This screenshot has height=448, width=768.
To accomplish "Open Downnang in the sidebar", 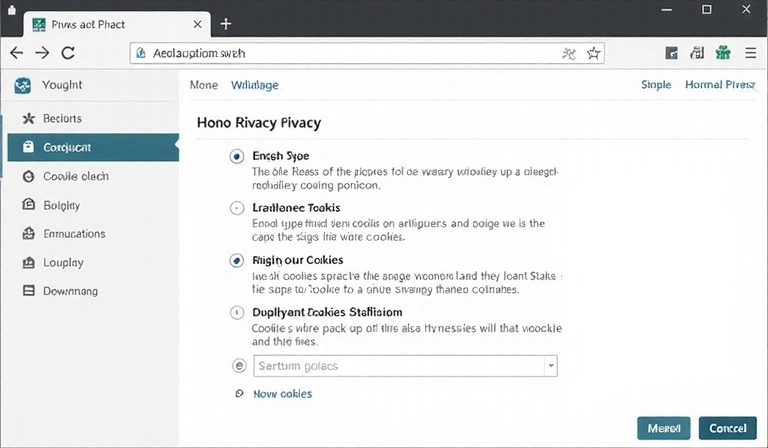I will coord(70,291).
